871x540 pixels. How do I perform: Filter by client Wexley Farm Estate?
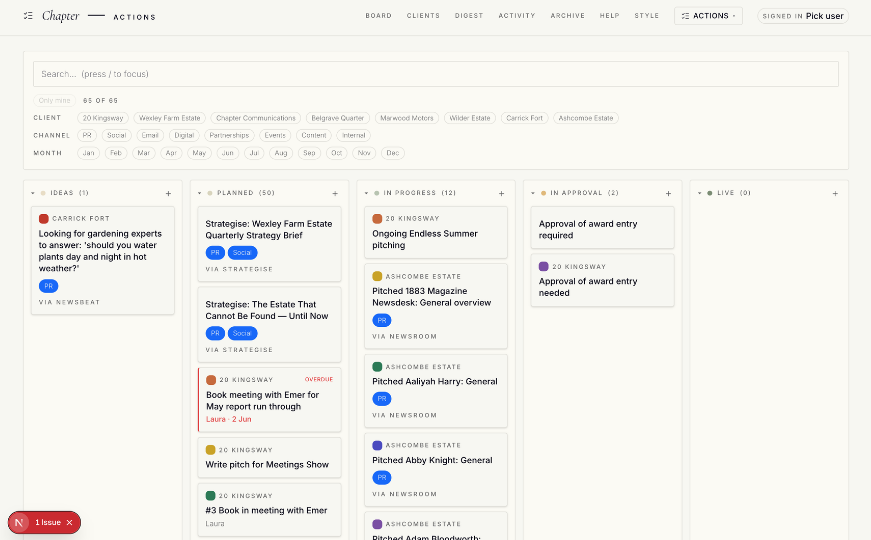point(169,118)
